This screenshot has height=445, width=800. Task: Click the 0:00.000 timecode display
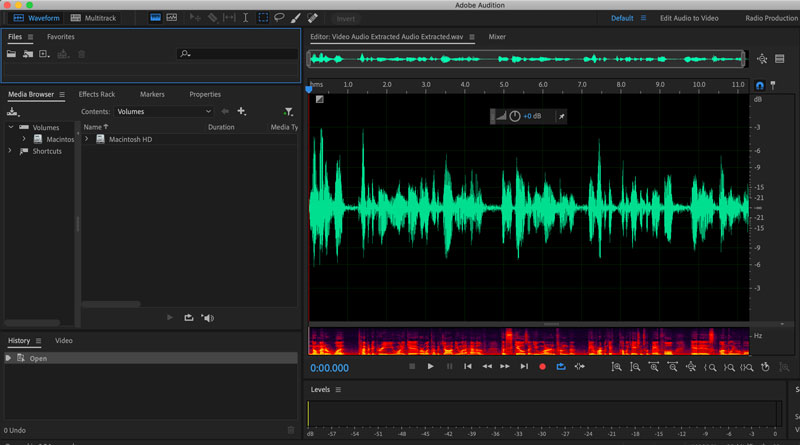click(330, 368)
